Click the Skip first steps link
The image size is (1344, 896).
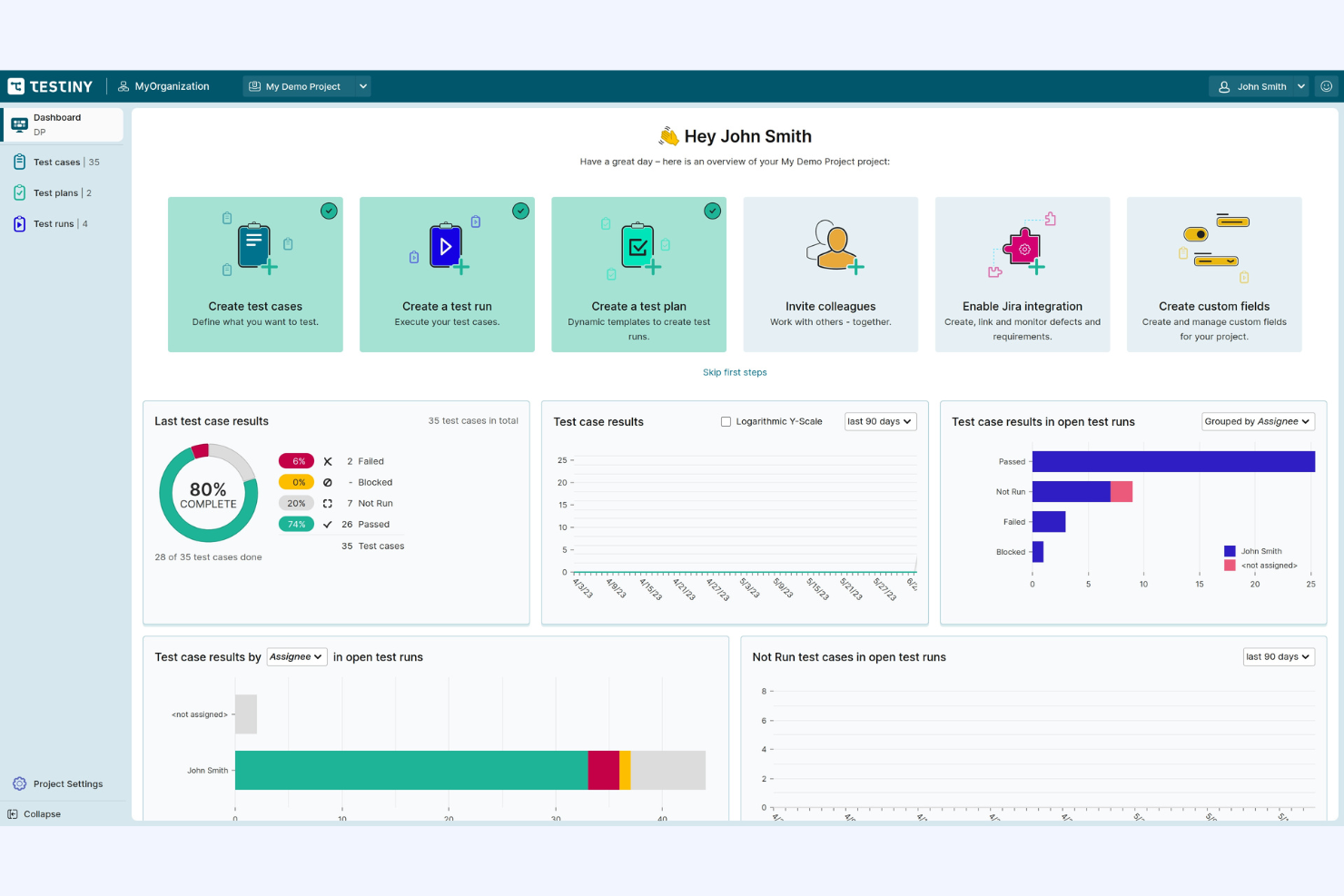click(735, 372)
